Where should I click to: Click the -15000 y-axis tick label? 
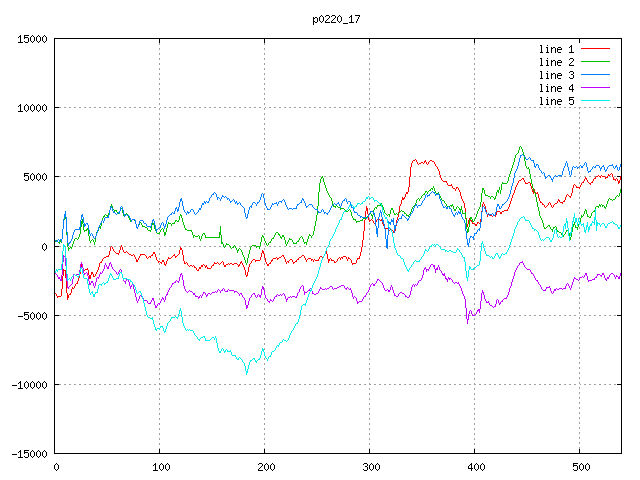tap(28, 454)
